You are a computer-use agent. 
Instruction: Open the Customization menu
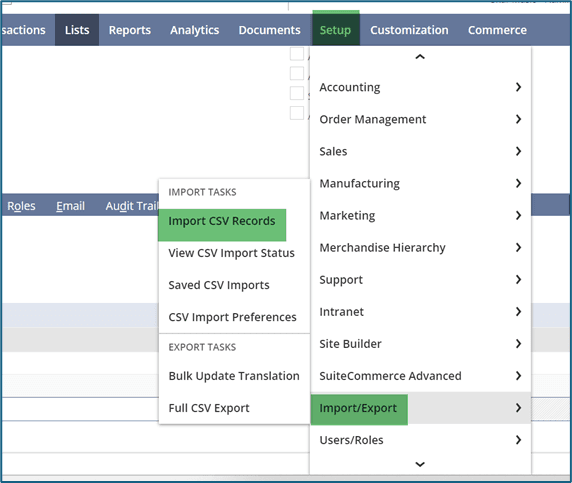click(x=409, y=30)
